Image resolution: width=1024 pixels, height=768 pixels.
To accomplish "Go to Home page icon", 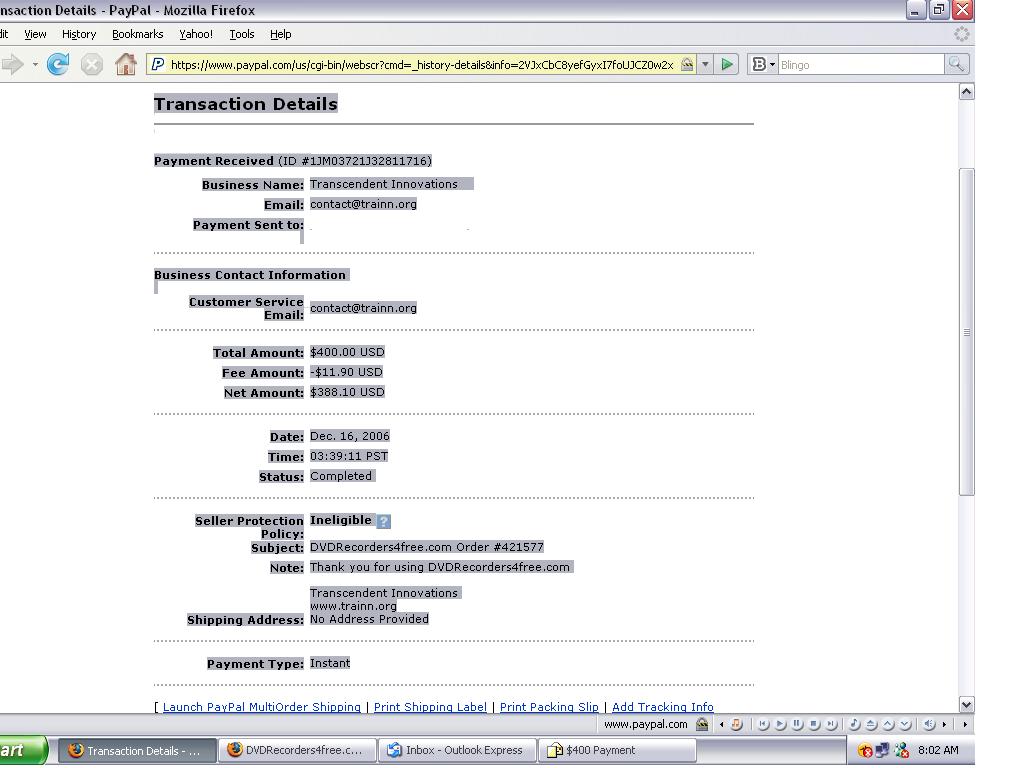I will coord(125,64).
